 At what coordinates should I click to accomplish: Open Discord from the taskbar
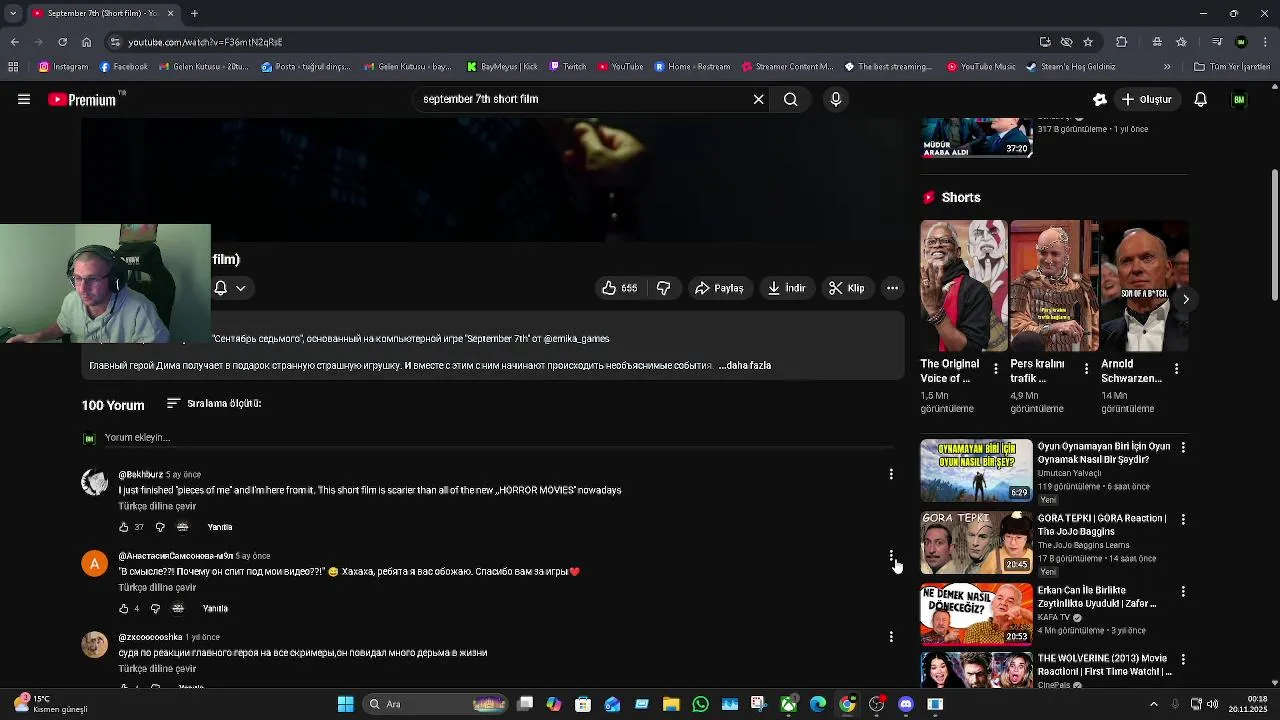click(x=906, y=704)
